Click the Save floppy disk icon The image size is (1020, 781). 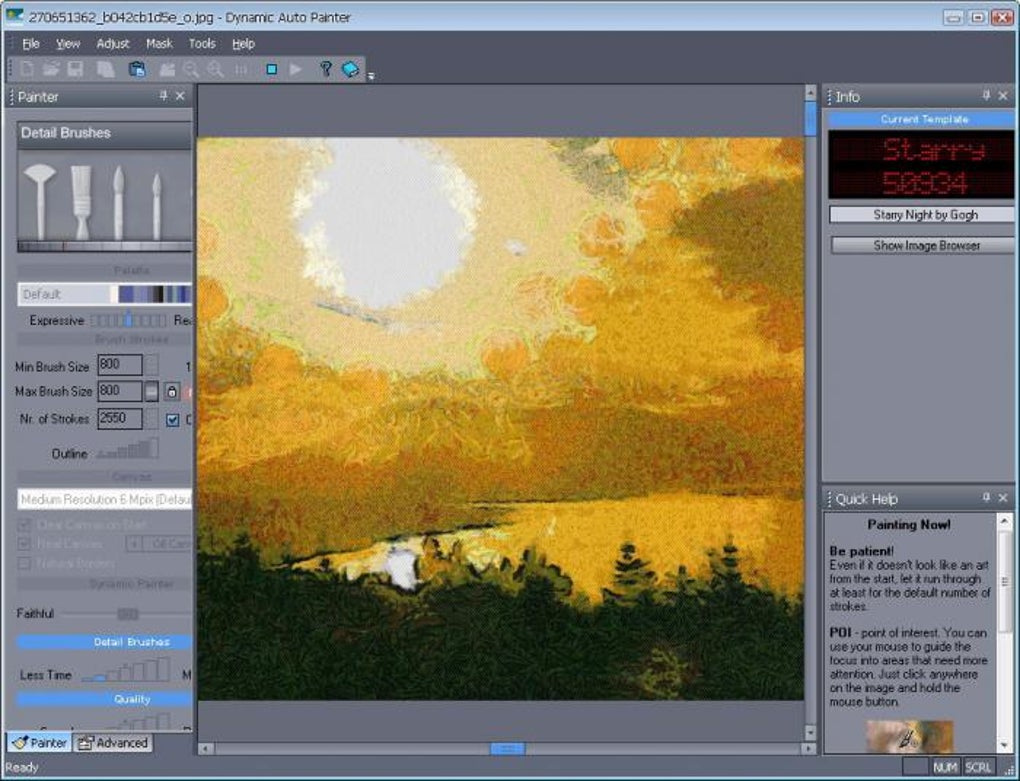(75, 69)
